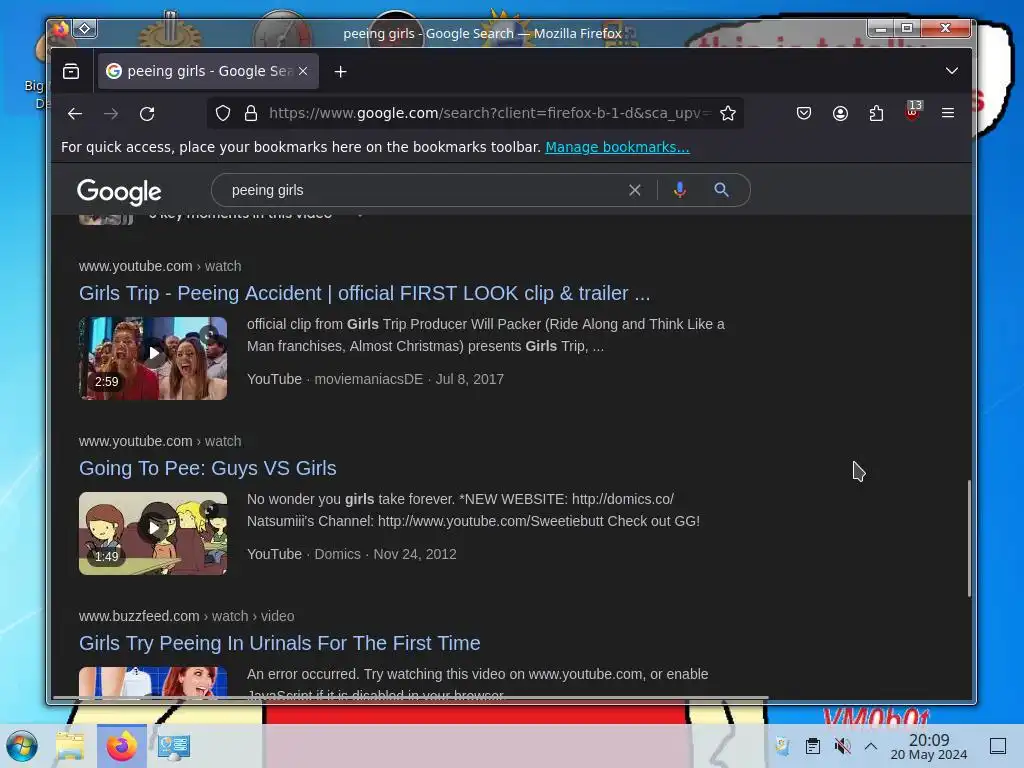Click the forward navigation arrow
Image resolution: width=1024 pixels, height=768 pixels.
point(111,114)
